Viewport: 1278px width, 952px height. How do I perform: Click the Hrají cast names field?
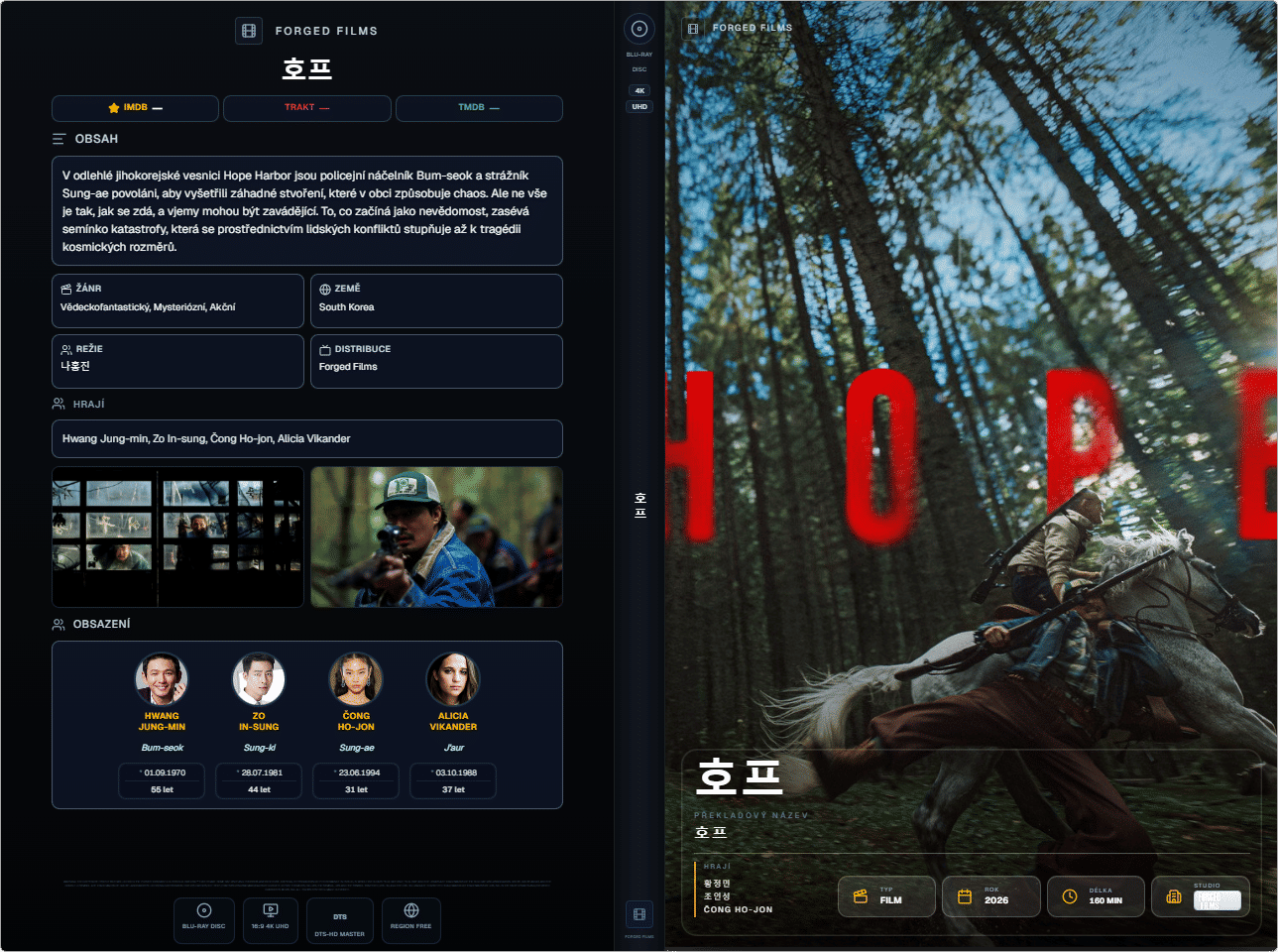coord(307,438)
